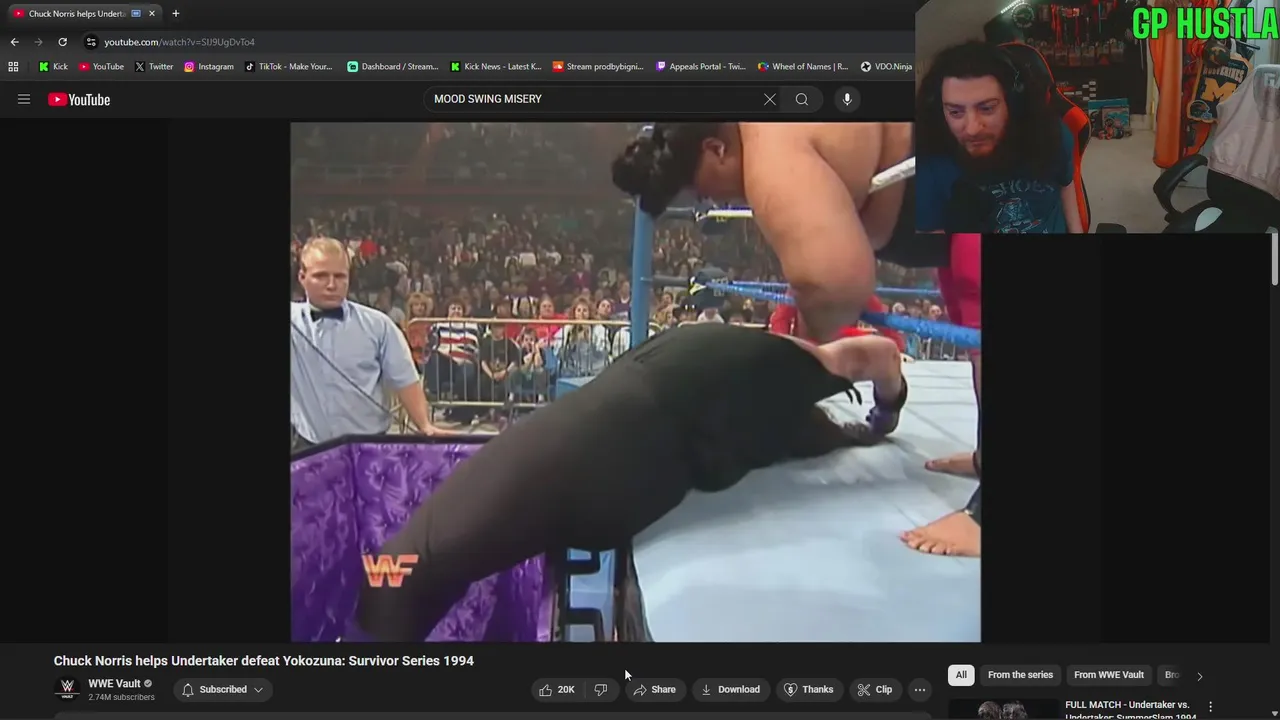This screenshot has width=1280, height=720.
Task: Open the WWE Vault channel name link
Action: click(x=114, y=684)
